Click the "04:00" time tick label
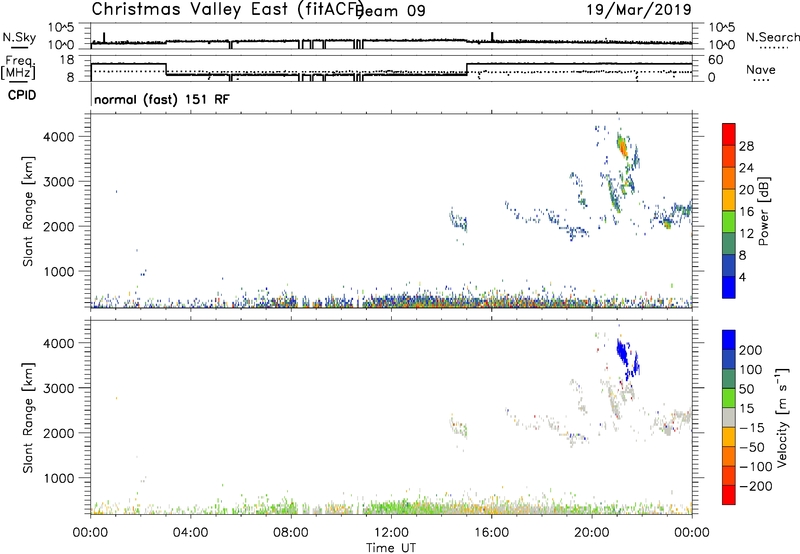800x554 pixels. (x=191, y=533)
